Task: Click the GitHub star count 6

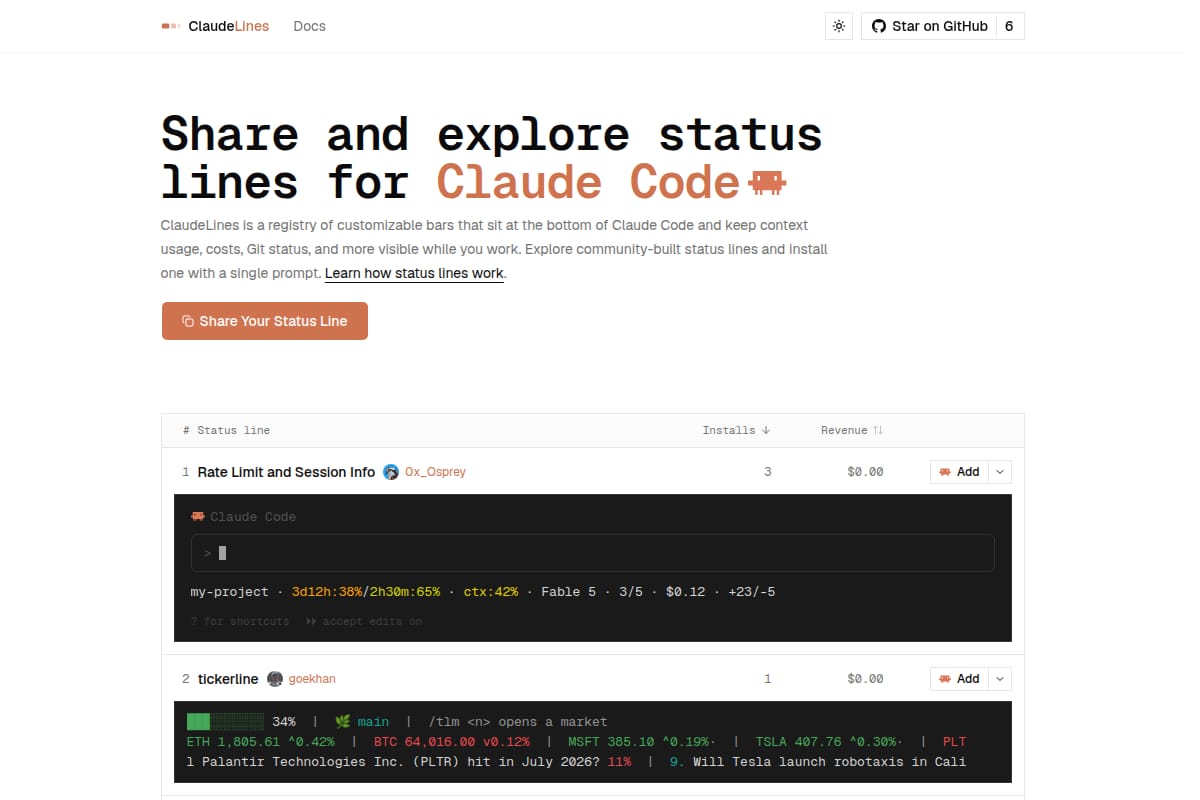Action: [x=1009, y=26]
